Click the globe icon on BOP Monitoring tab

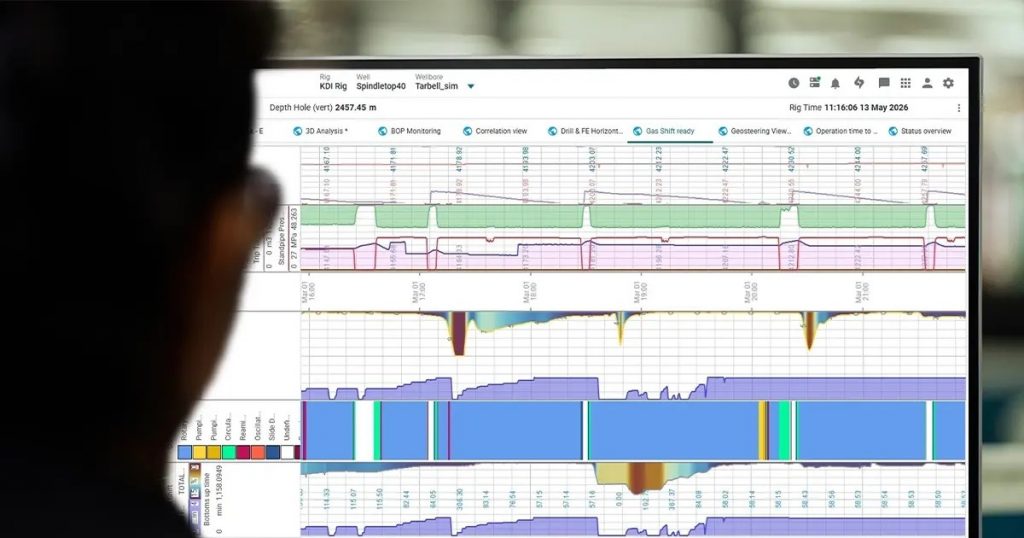click(383, 131)
